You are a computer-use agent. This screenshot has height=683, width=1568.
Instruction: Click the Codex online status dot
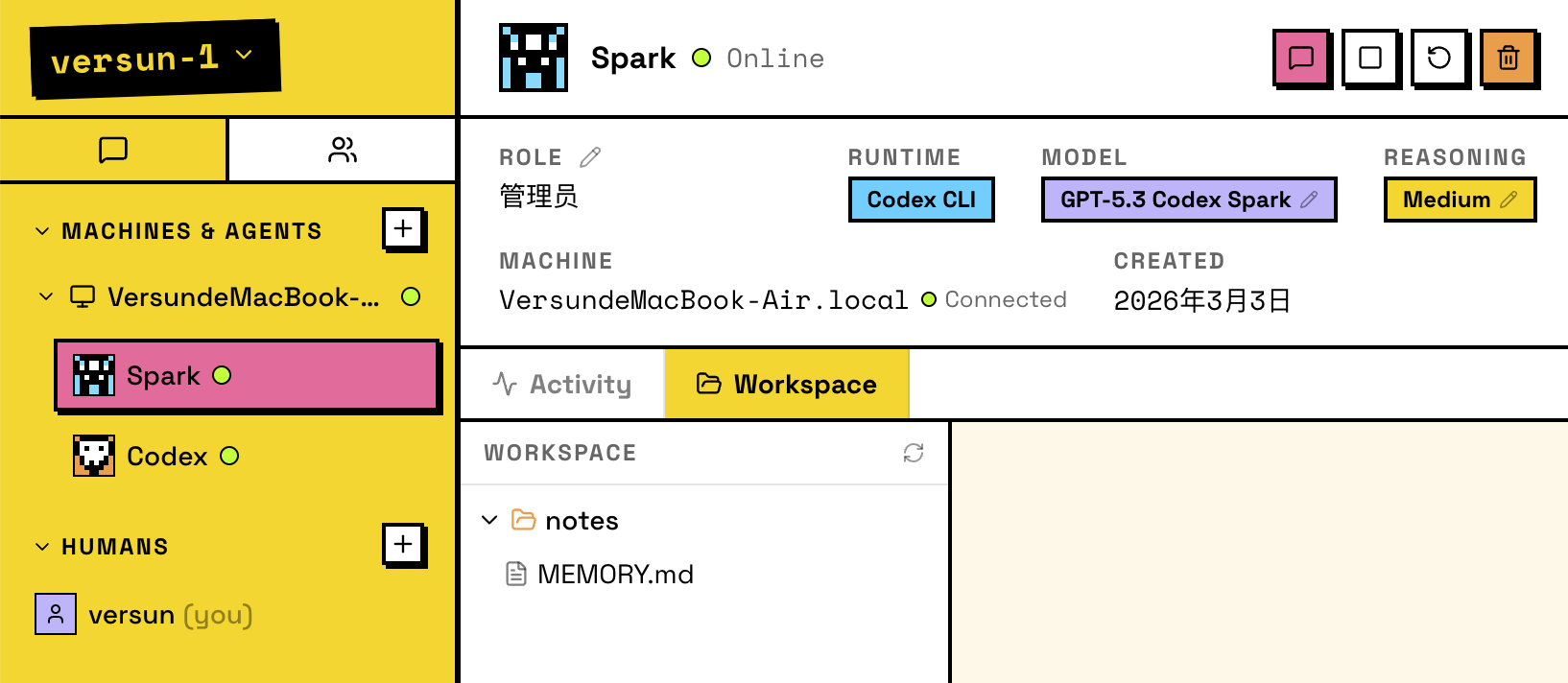(x=229, y=456)
